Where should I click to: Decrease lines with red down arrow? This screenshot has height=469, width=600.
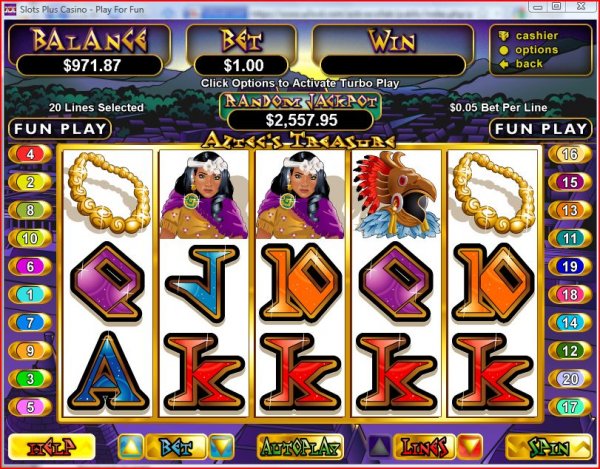click(470, 447)
